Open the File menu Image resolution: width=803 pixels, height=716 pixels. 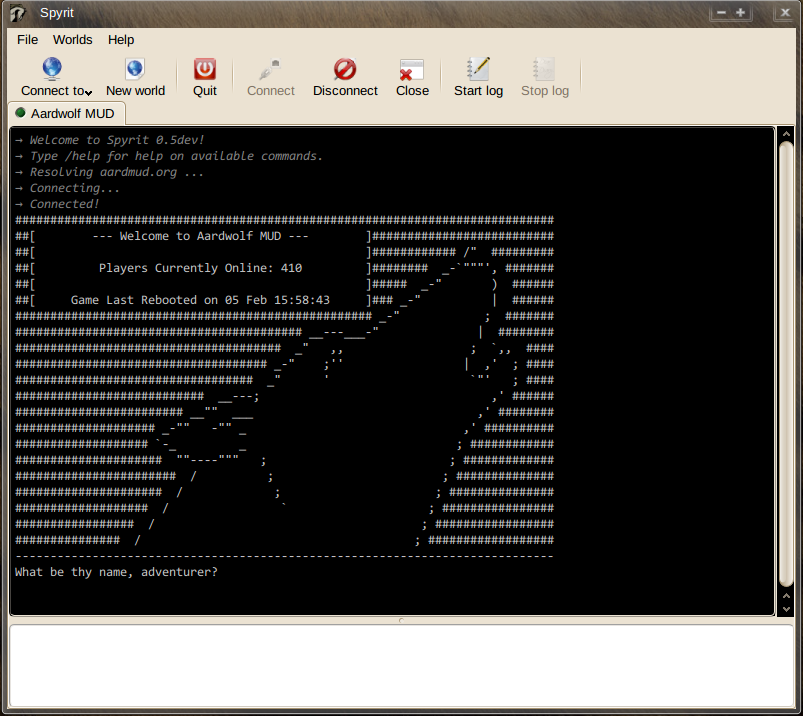click(x=27, y=39)
